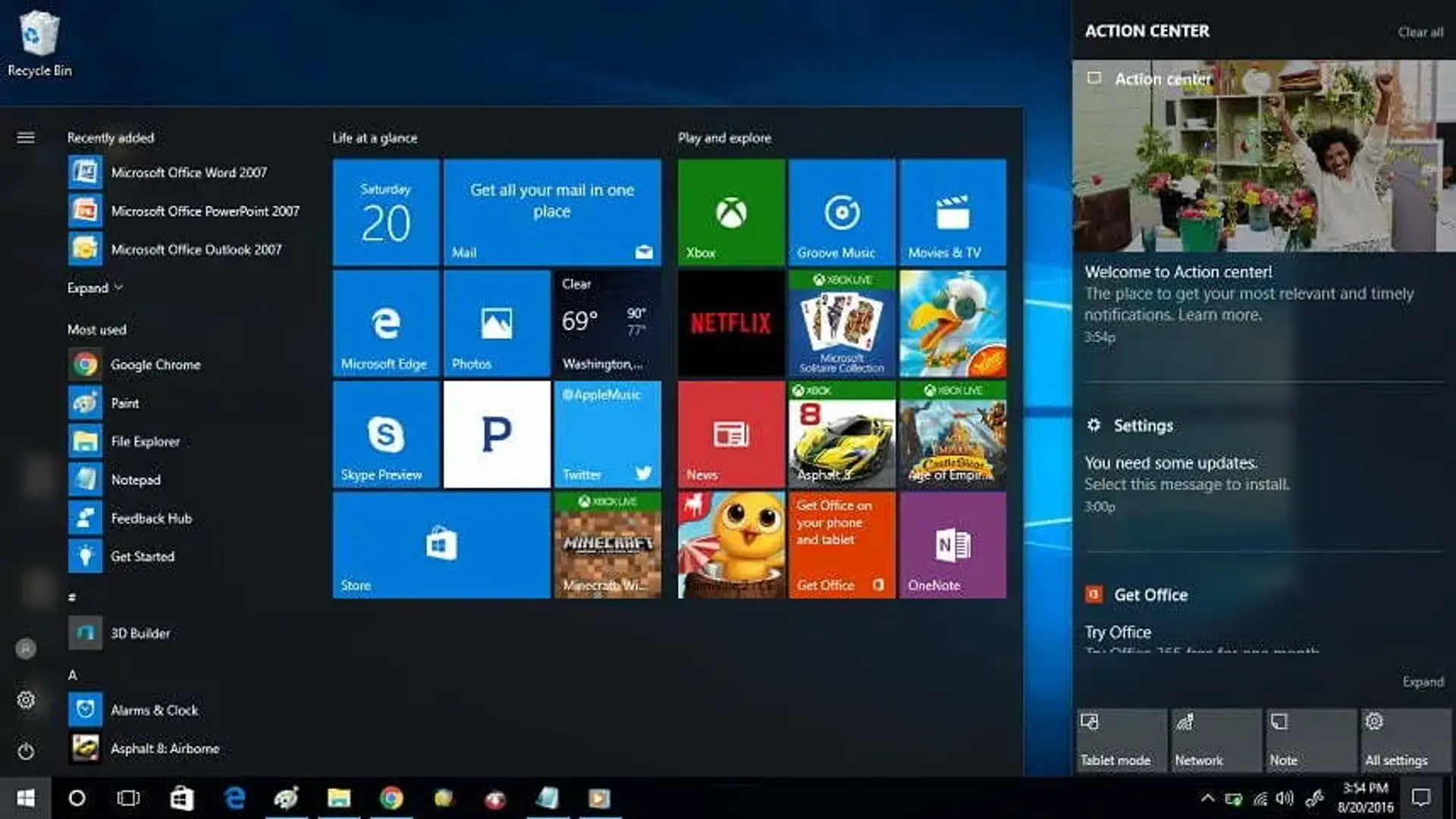Open the white P app tile
This screenshot has width=1456, height=819.
[497, 434]
